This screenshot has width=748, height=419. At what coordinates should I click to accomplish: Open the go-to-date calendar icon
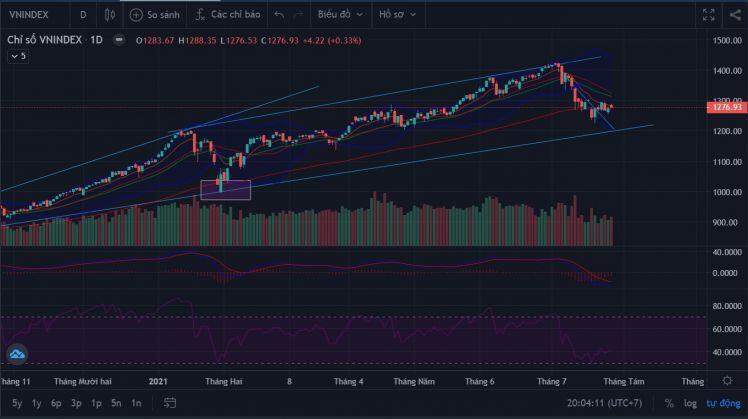click(170, 403)
